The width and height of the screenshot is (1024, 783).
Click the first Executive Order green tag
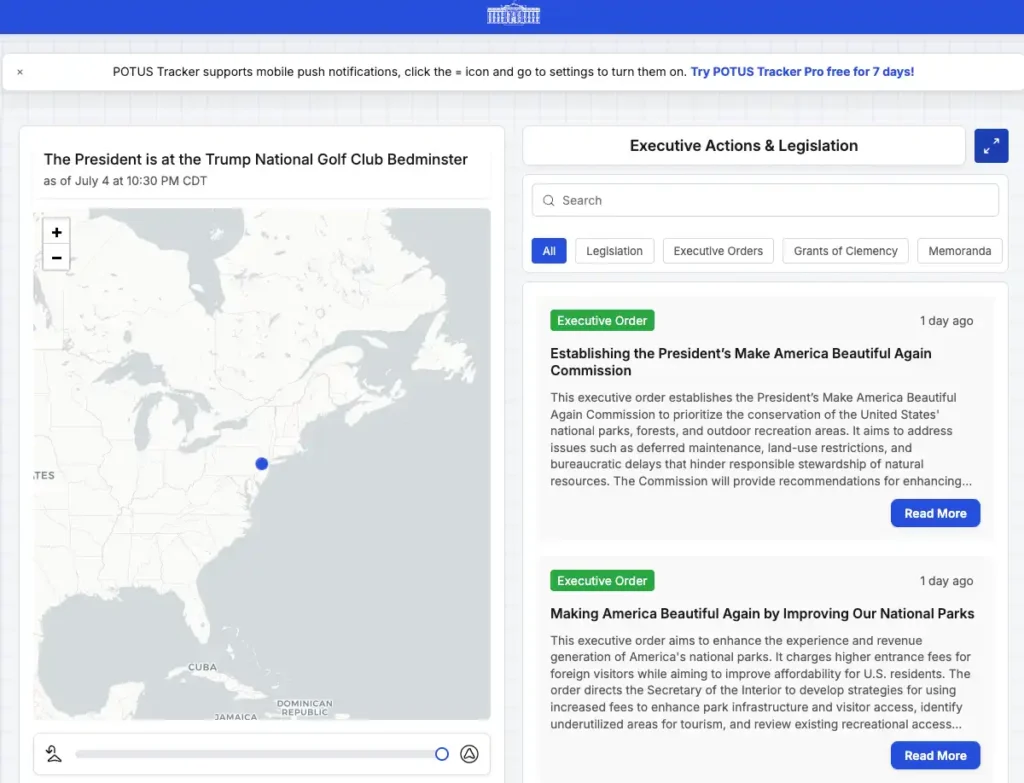click(x=602, y=321)
